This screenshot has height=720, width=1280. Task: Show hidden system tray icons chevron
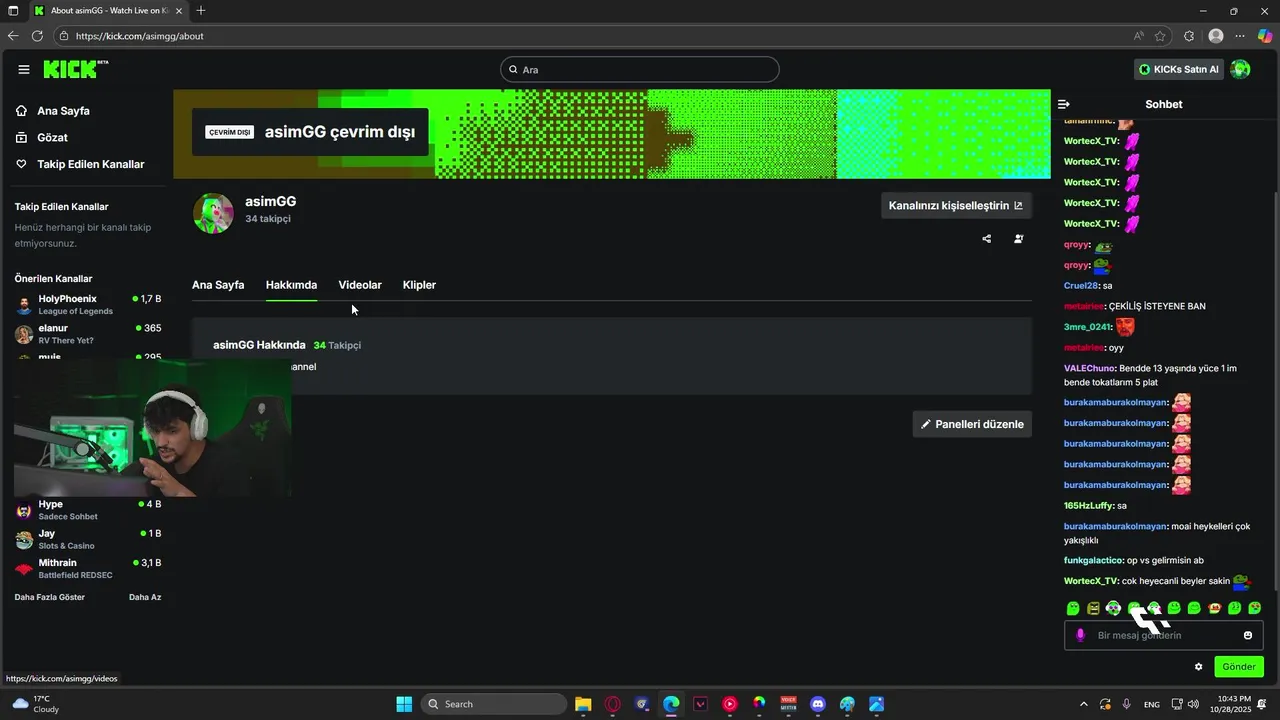pos(1084,704)
